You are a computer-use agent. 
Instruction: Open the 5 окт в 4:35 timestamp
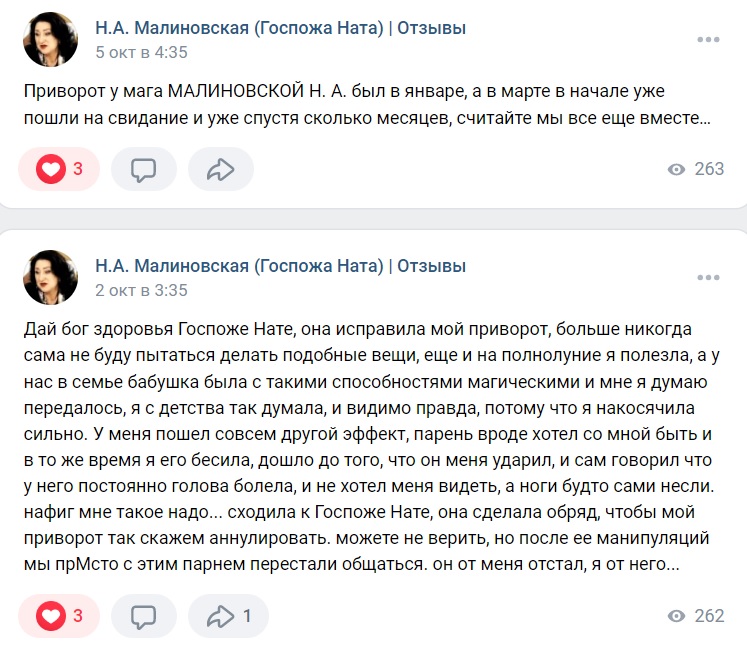point(141,52)
